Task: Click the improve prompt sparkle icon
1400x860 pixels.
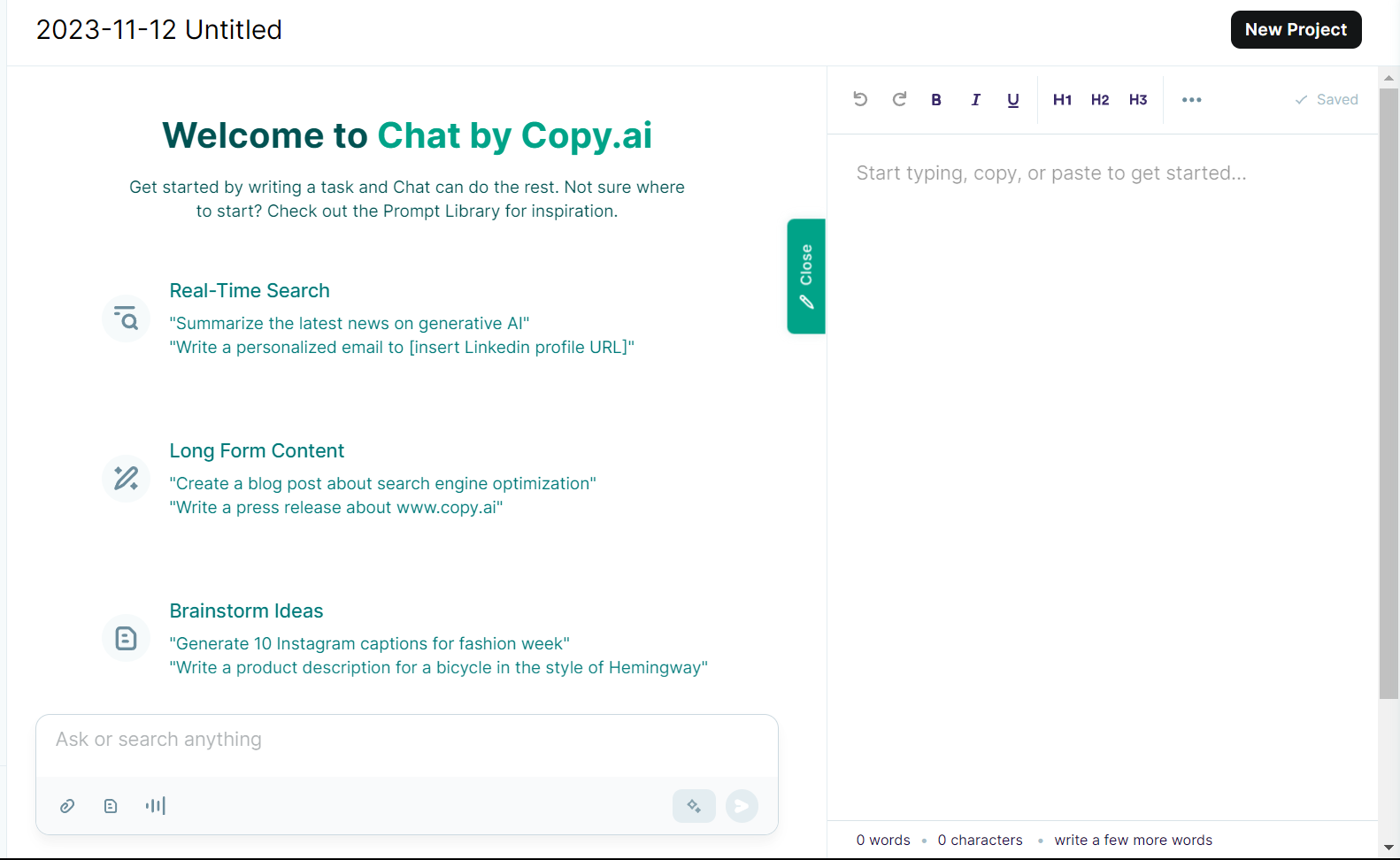Action: point(694,806)
